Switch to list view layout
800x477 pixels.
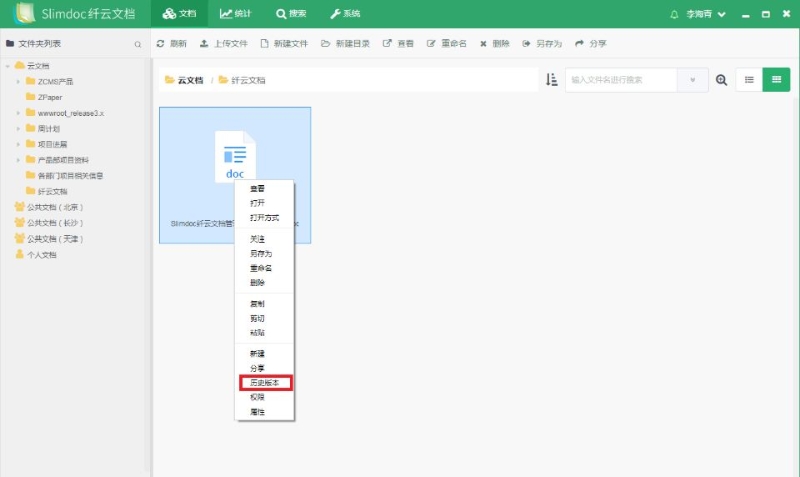coord(749,80)
